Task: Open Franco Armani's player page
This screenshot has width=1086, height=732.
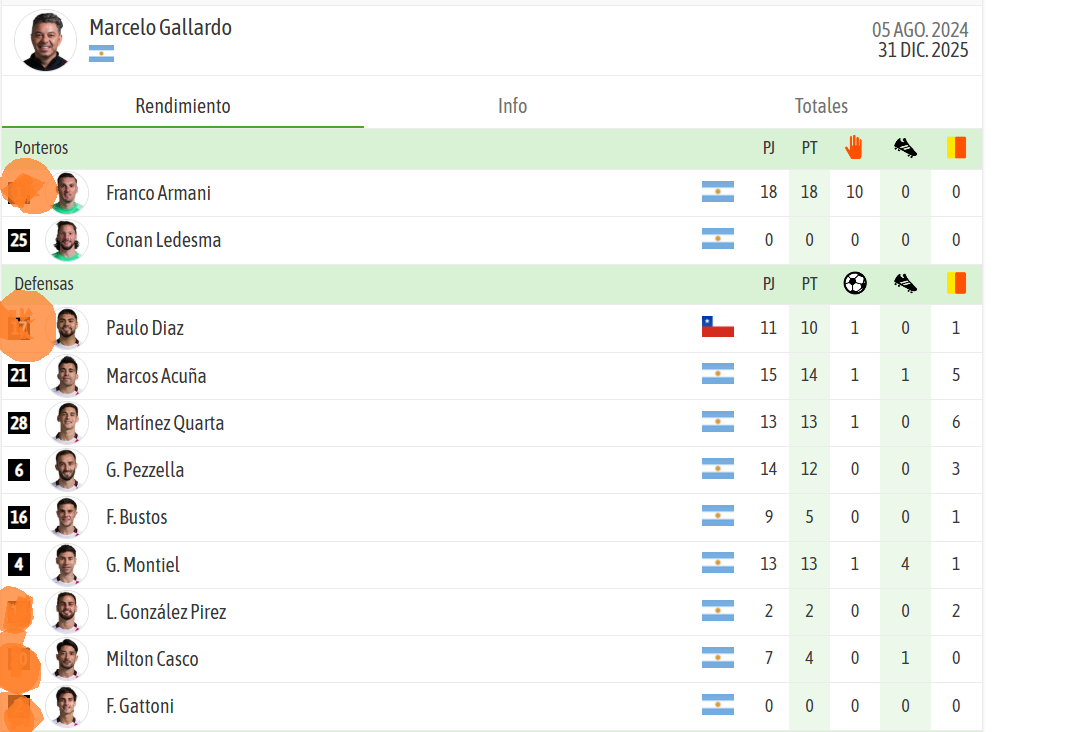Action: point(158,193)
